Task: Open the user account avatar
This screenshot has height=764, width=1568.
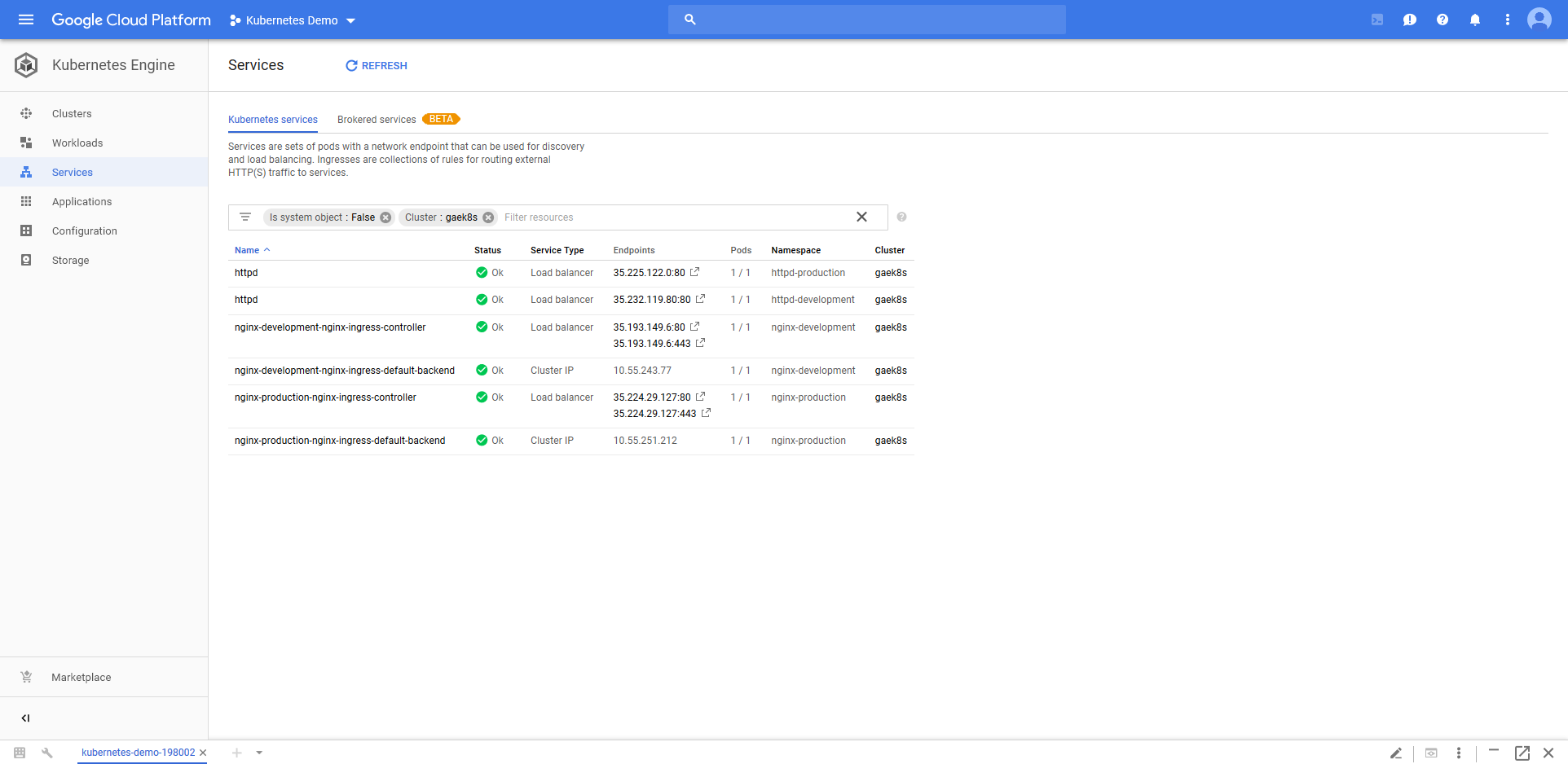Action: tap(1539, 20)
